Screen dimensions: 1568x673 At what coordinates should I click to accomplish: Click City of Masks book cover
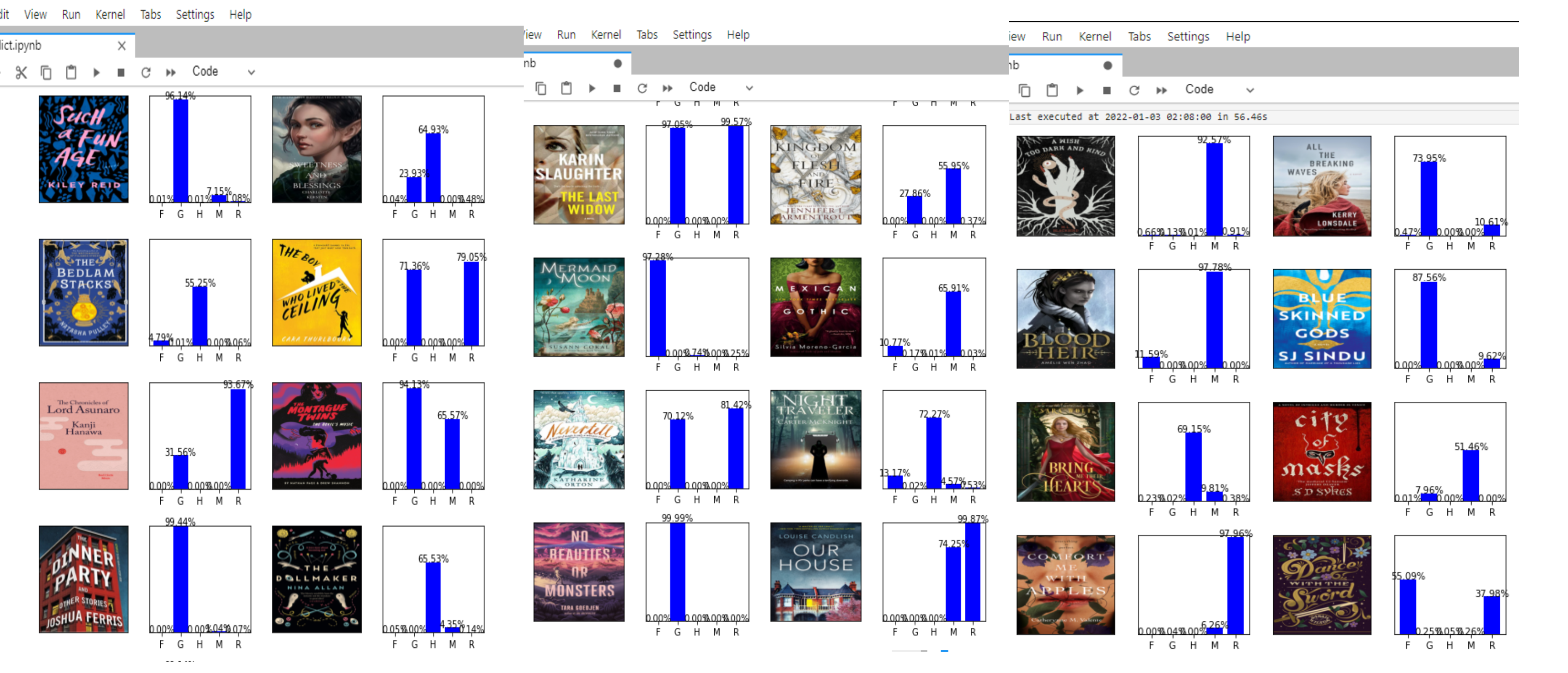[x=1322, y=452]
